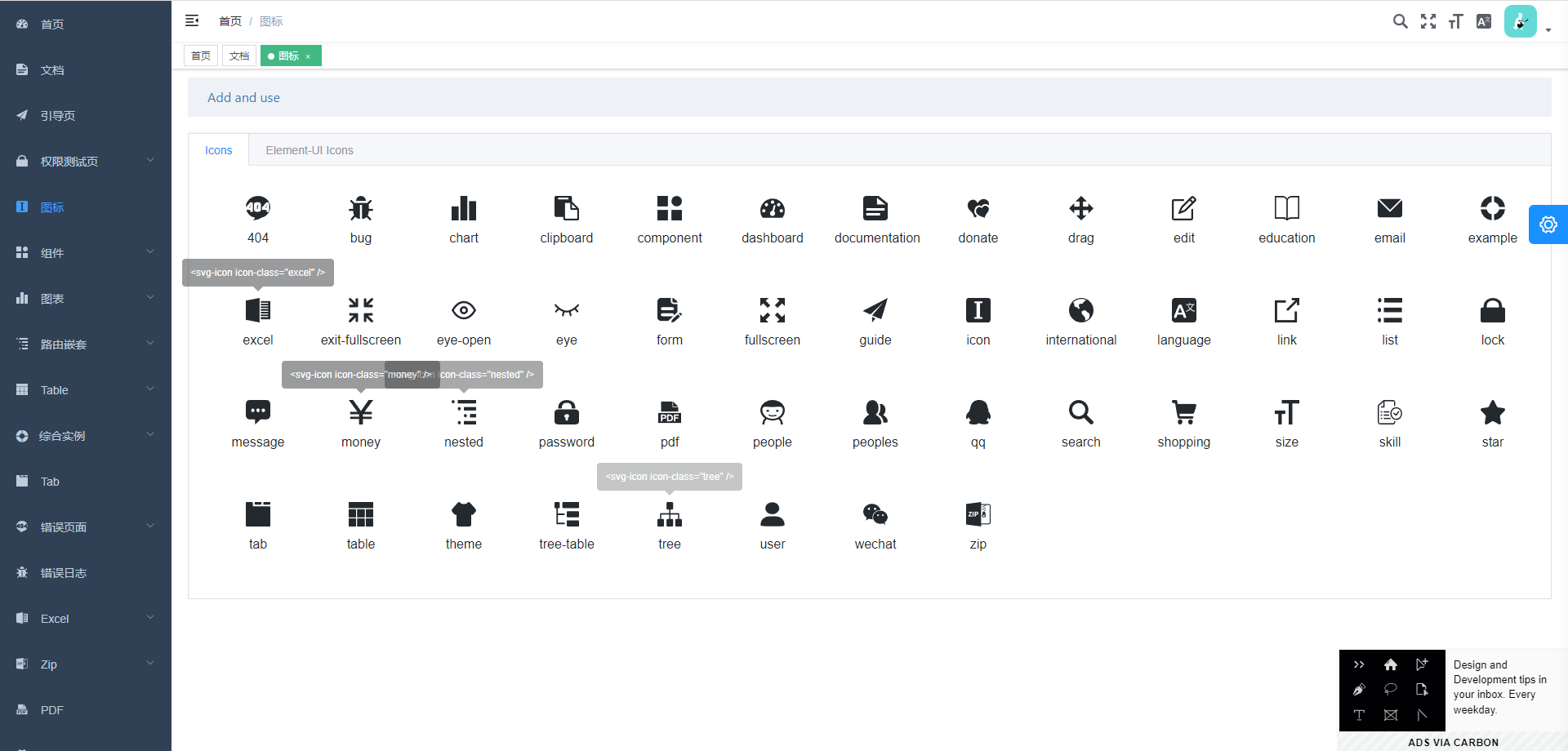1568x751 pixels.
Task: Select the wechat icon
Action: [875, 514]
